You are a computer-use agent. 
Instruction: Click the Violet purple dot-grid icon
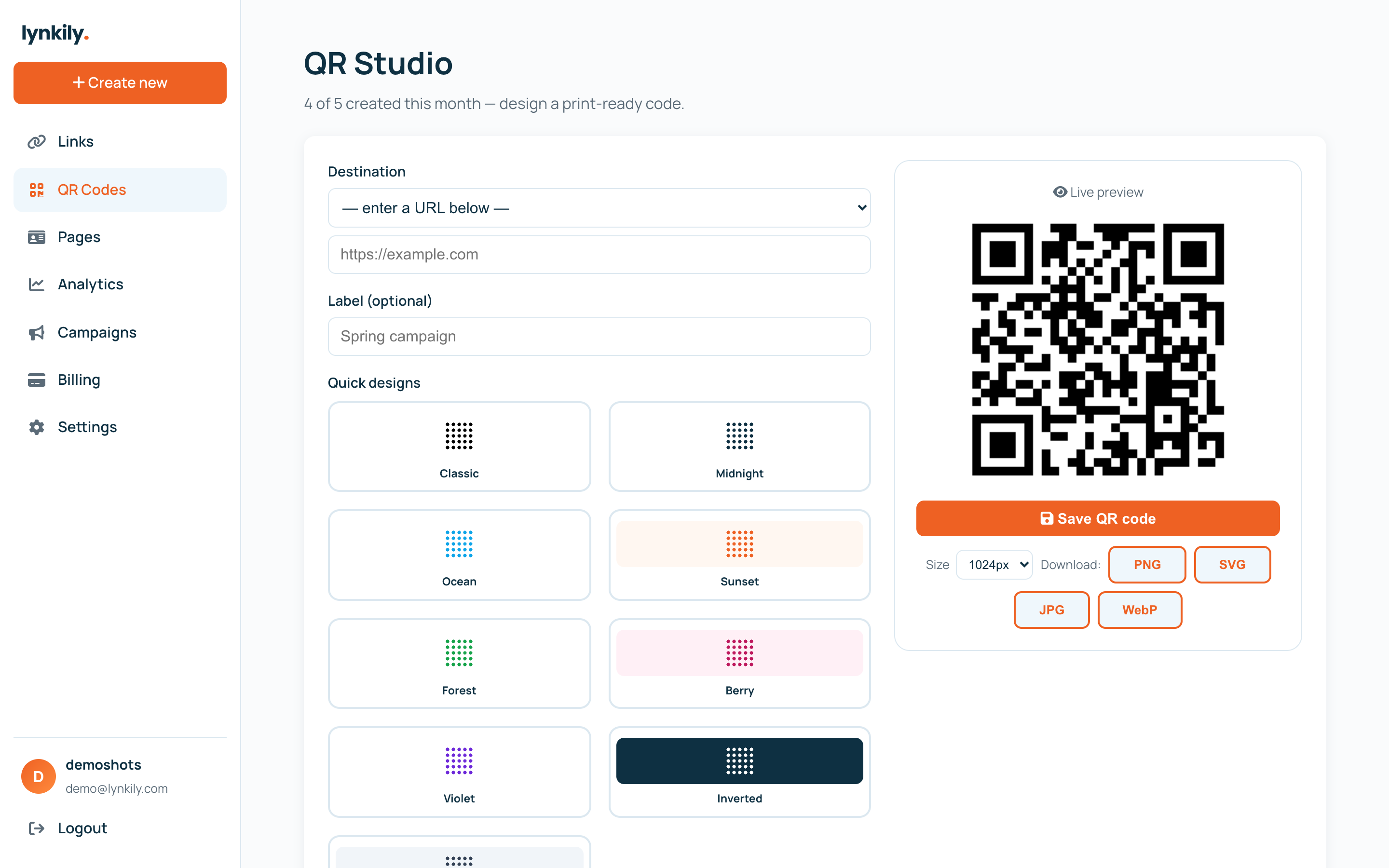(x=459, y=761)
